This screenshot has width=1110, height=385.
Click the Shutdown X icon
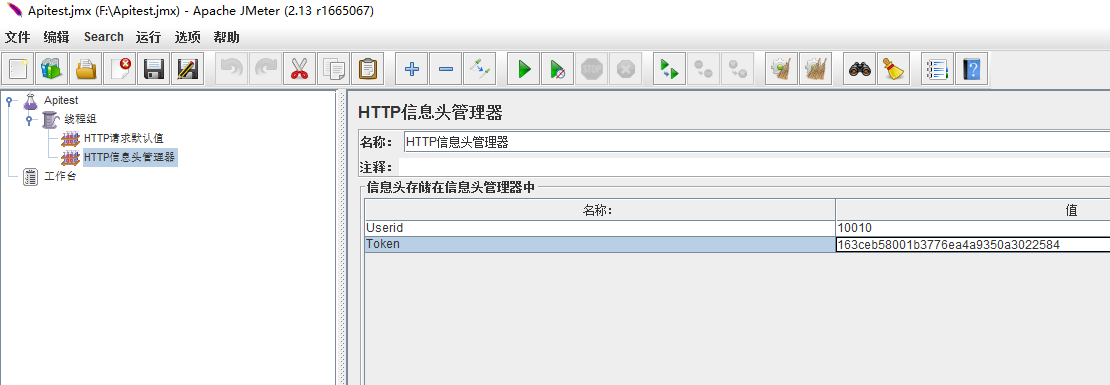pyautogui.click(x=626, y=69)
